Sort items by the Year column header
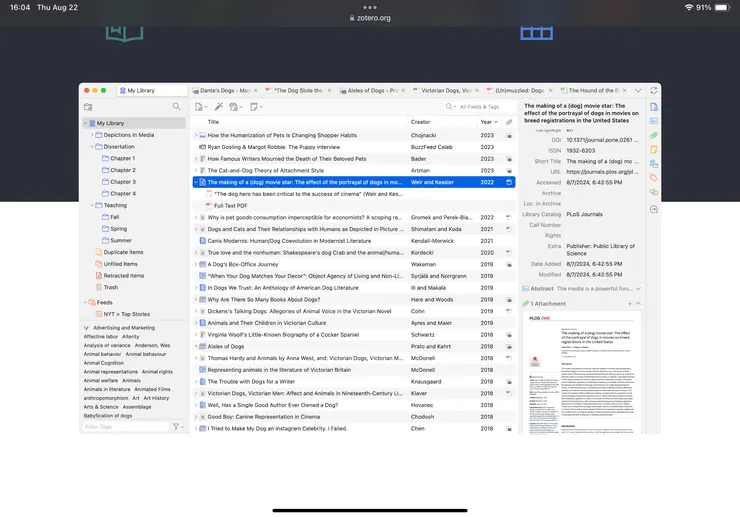 click(x=486, y=122)
